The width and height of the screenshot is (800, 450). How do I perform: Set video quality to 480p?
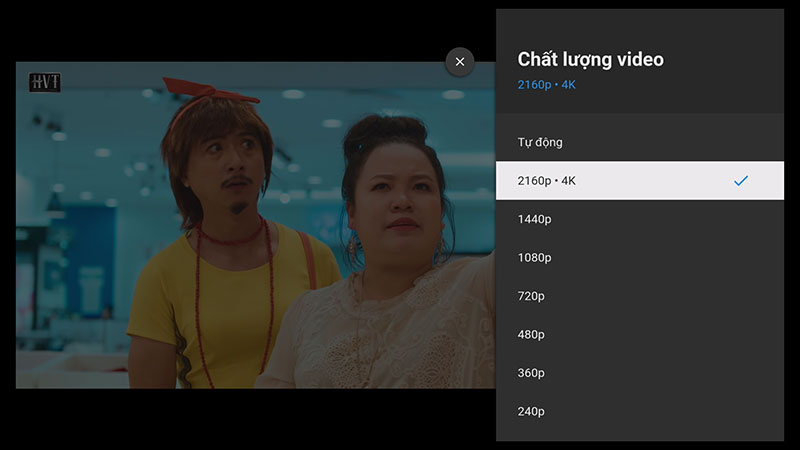[x=640, y=335]
